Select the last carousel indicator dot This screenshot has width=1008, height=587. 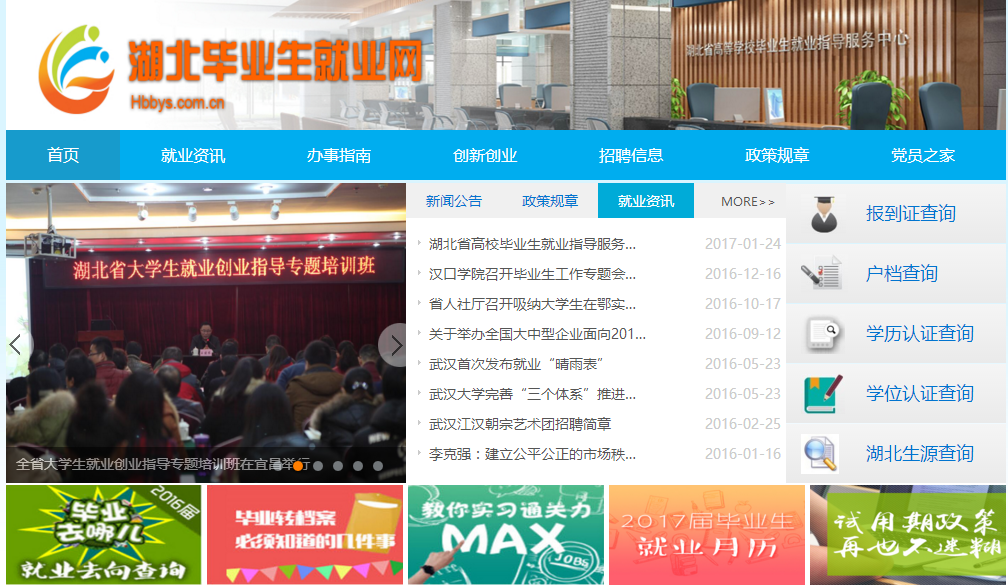point(378,466)
